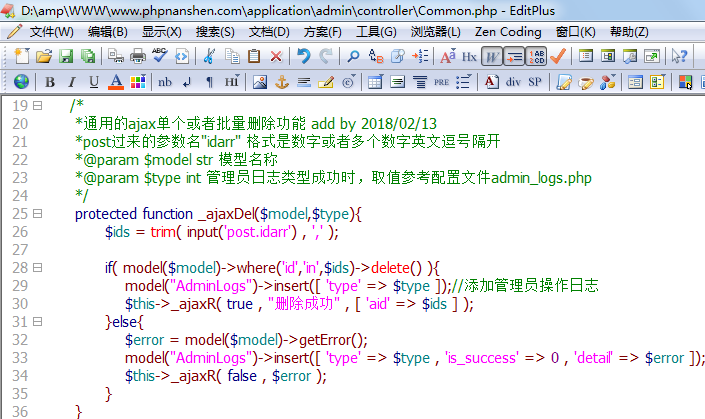705x419 pixels.
Task: View the page in the browser
Action: [182, 56]
